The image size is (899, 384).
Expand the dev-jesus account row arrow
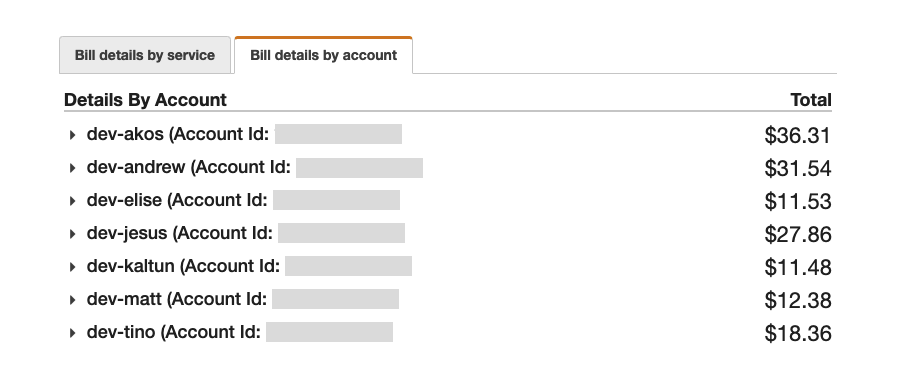72,234
